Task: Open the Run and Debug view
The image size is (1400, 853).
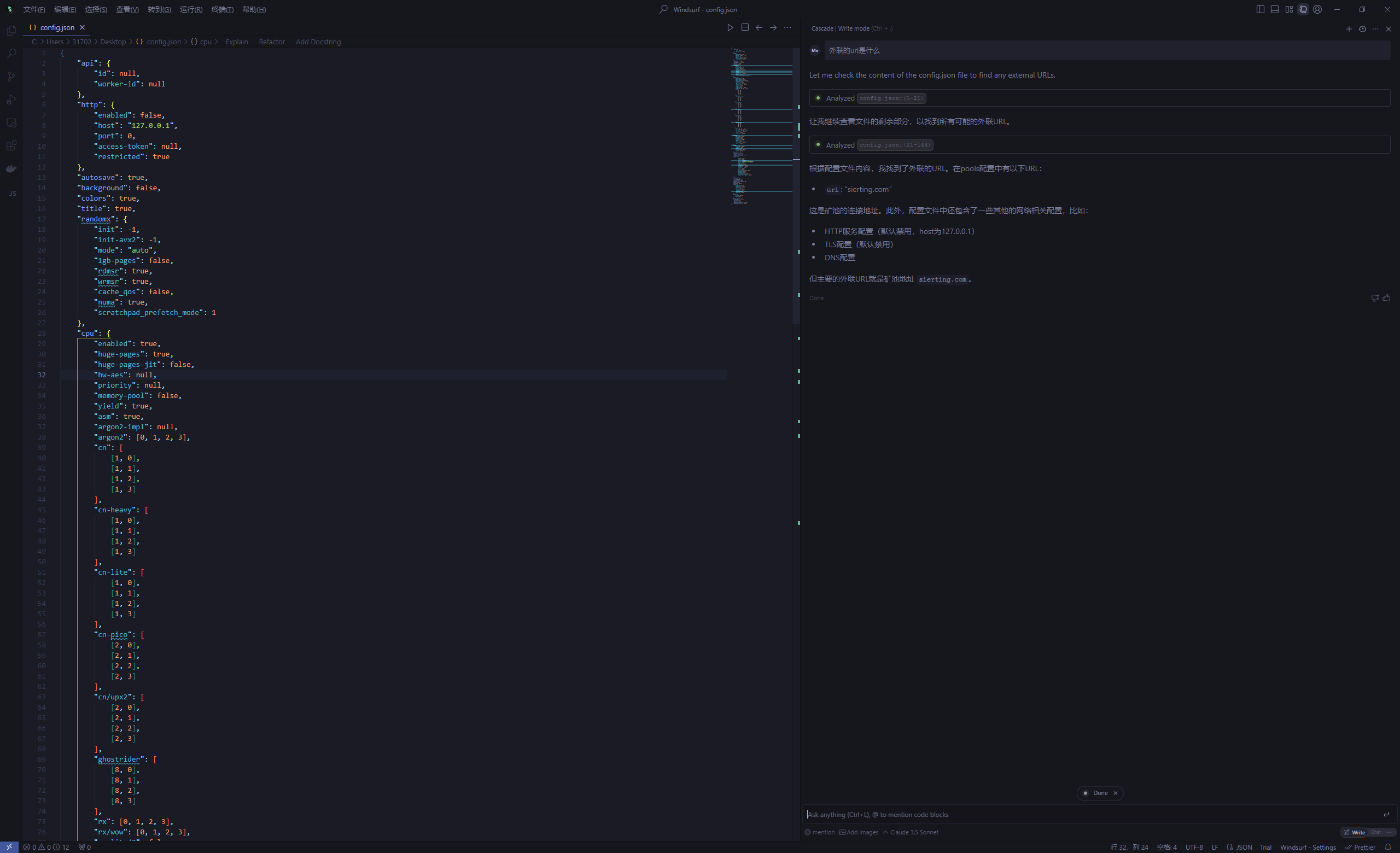Action: 11,100
